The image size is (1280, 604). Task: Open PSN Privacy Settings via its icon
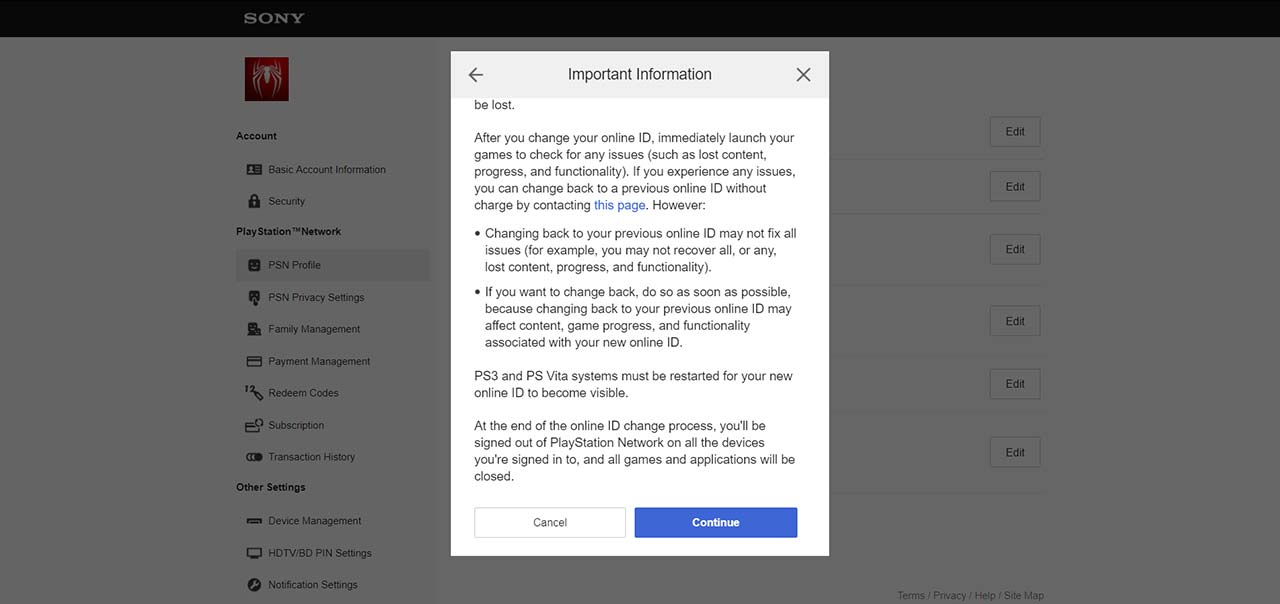254,297
